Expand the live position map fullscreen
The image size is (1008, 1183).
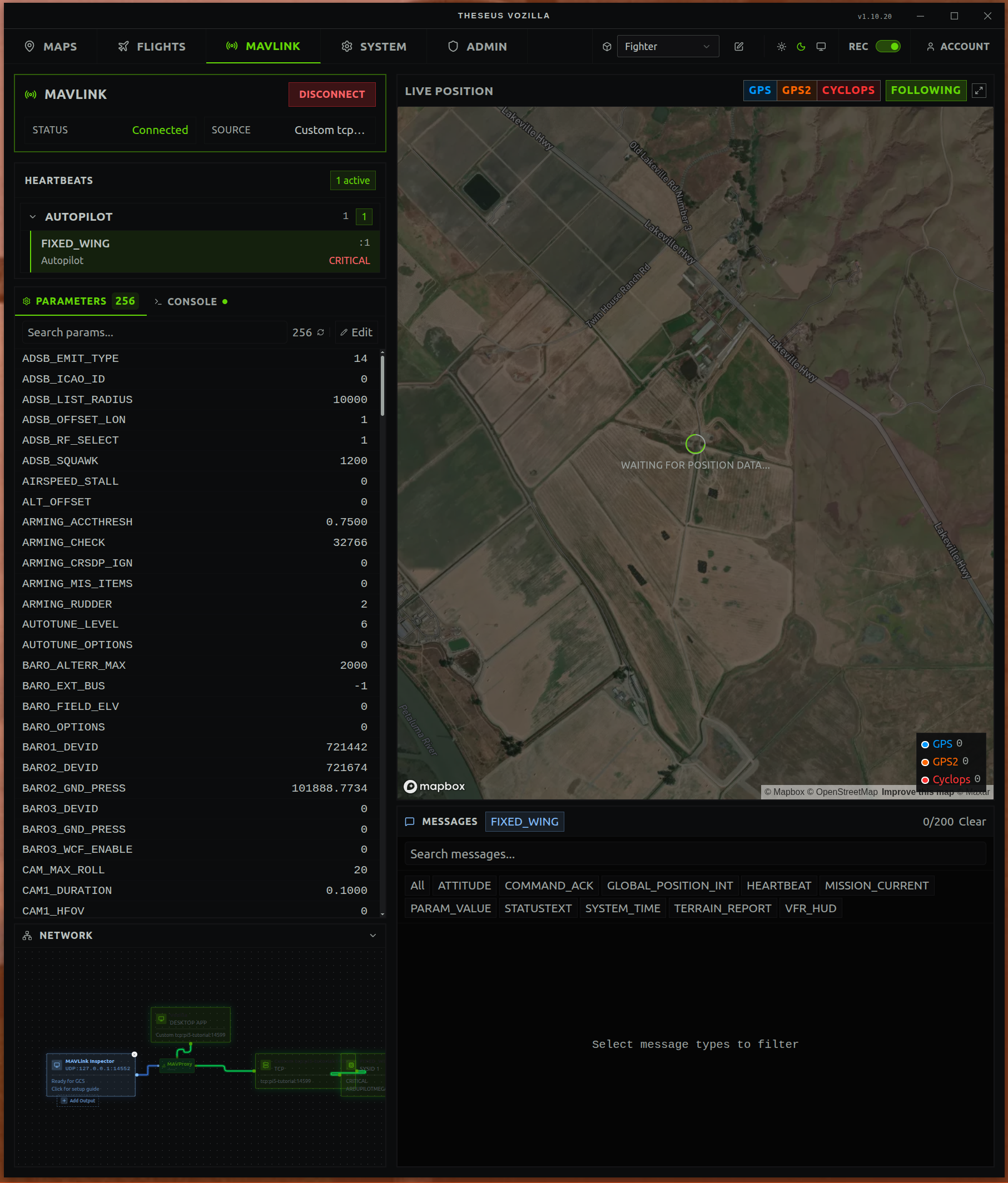coord(979,91)
